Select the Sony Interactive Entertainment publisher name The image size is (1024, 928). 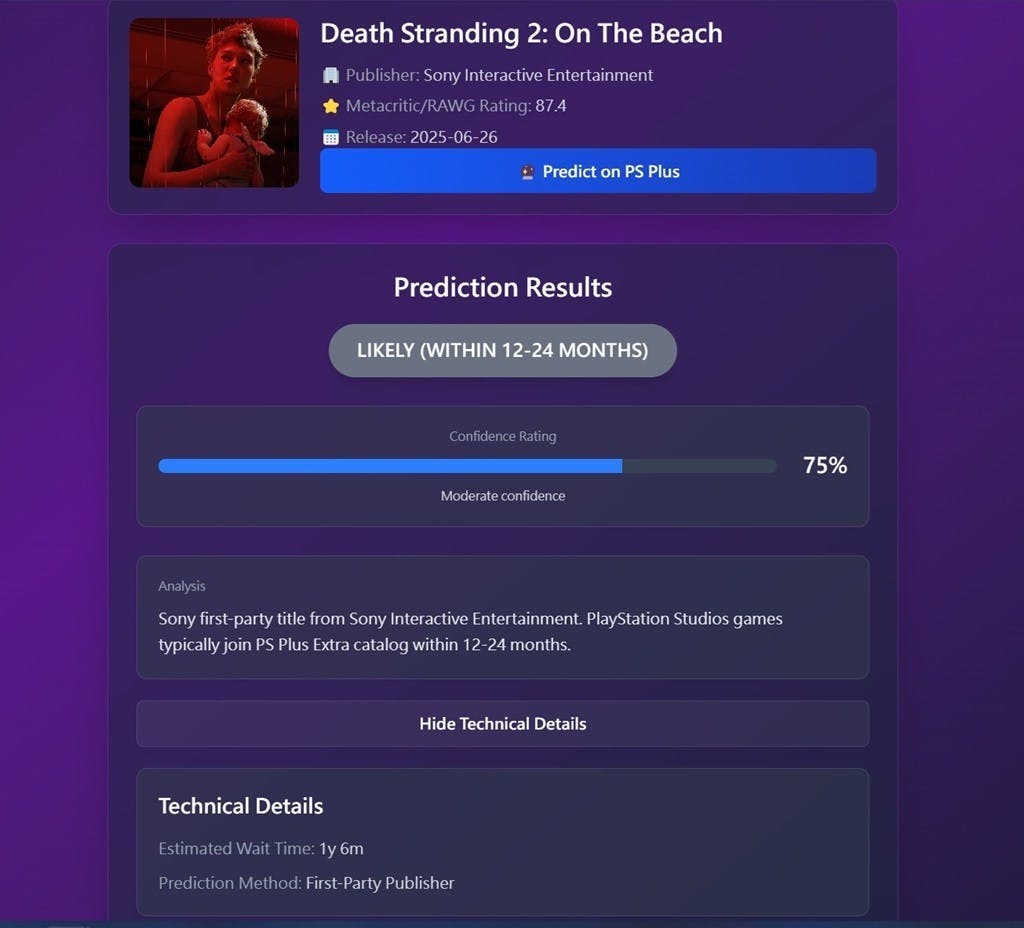[538, 75]
